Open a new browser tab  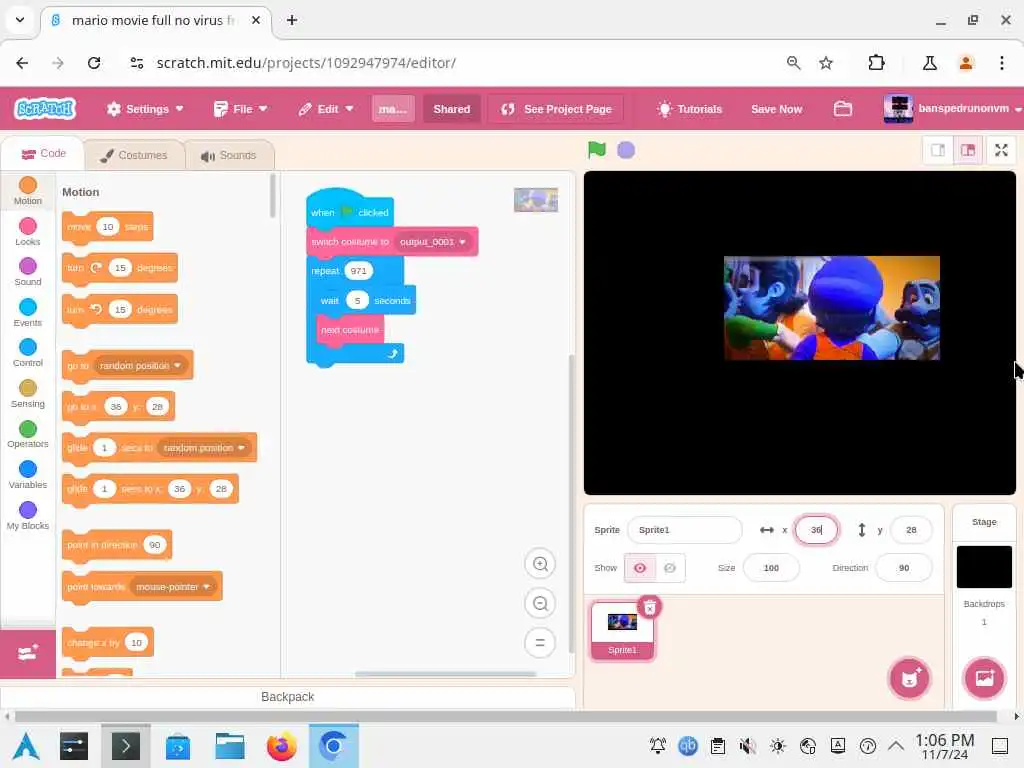292,20
